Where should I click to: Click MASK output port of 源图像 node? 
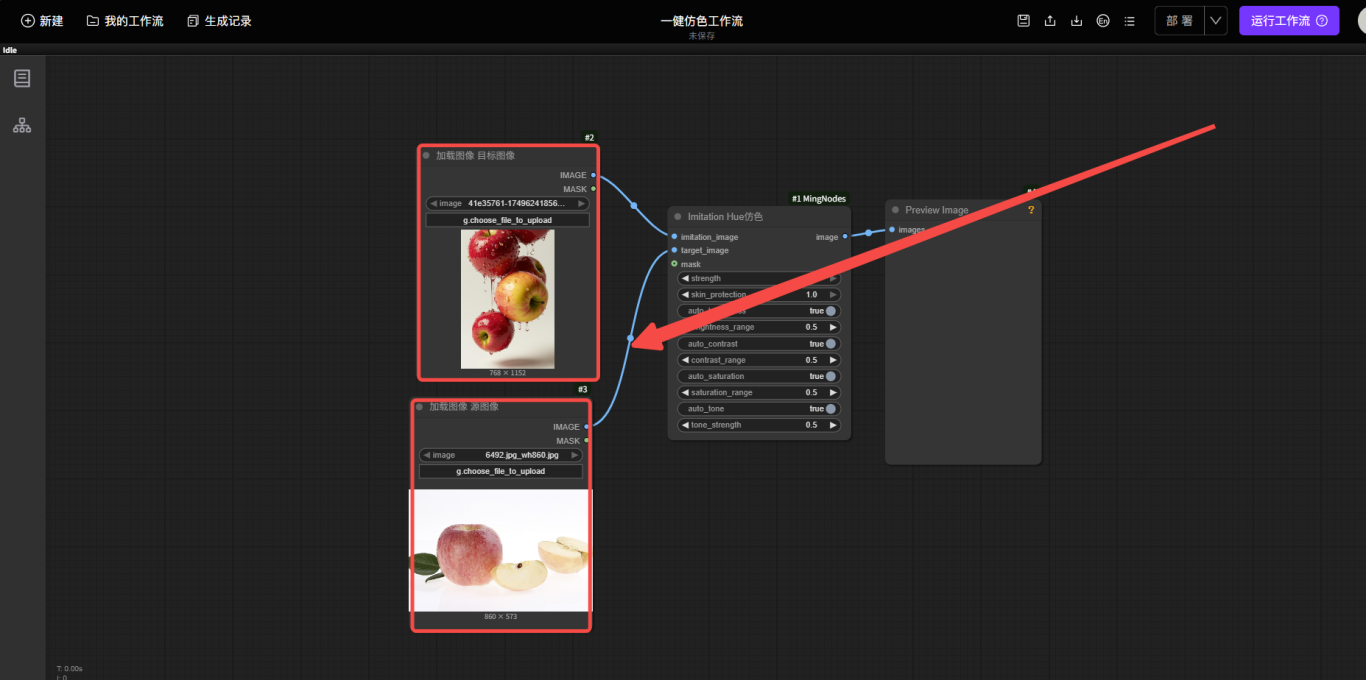point(586,441)
